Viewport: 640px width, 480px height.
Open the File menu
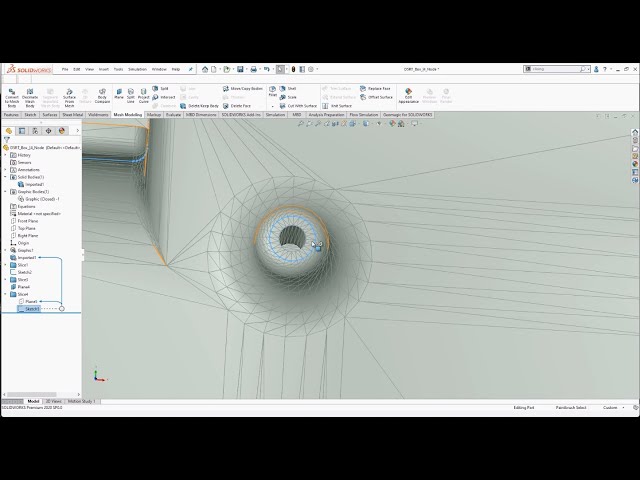tap(65, 69)
